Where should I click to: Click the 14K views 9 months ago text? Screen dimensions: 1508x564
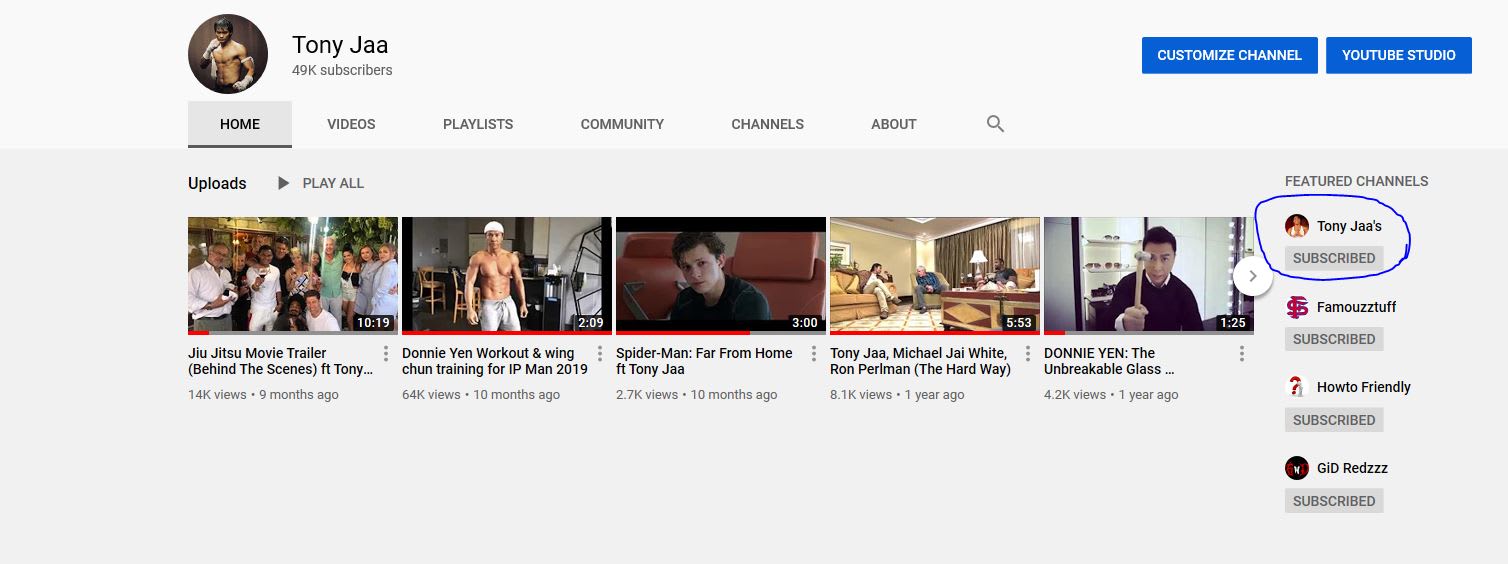coord(263,395)
